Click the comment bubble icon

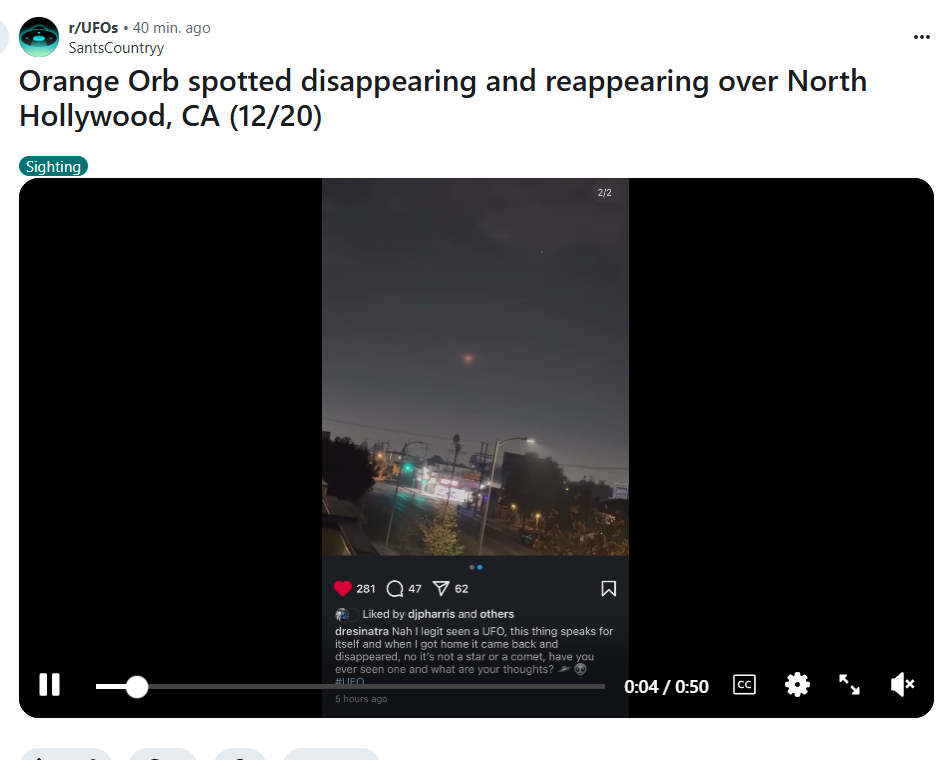coord(395,589)
